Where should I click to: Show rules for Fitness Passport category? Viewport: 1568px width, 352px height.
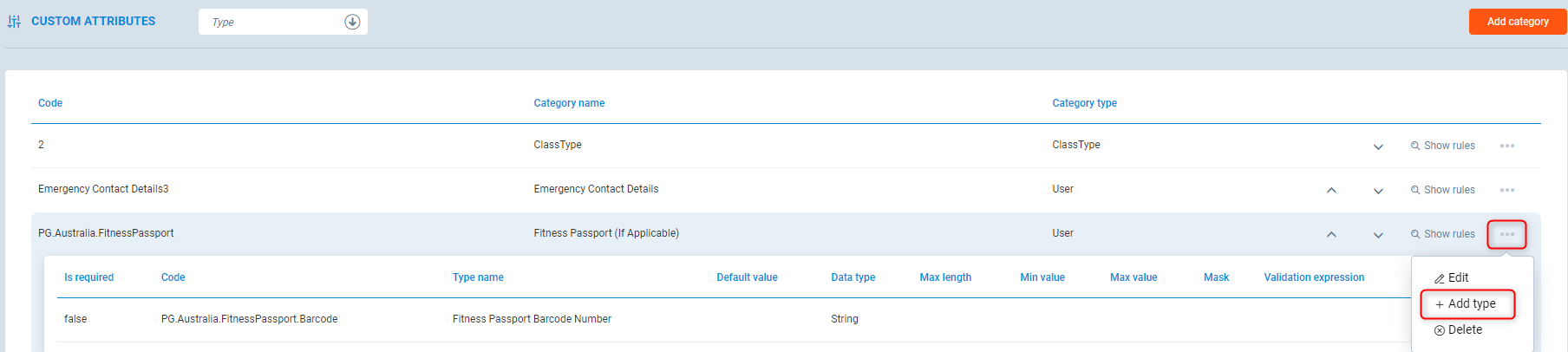click(1442, 234)
